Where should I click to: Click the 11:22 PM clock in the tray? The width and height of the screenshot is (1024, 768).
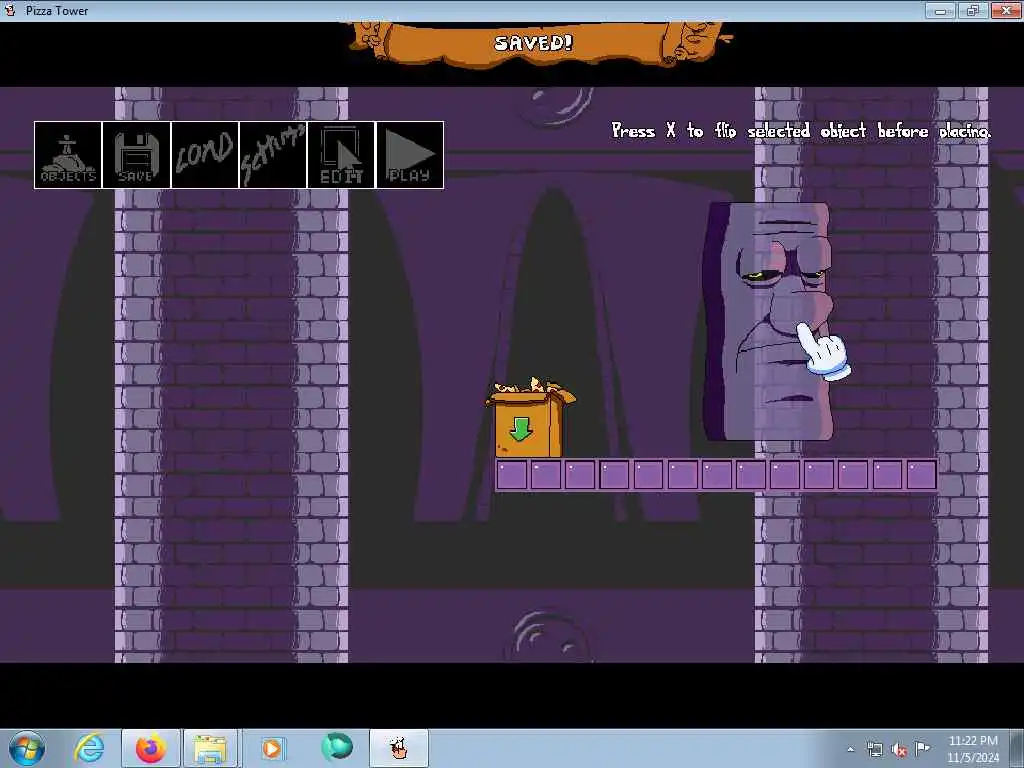tap(973, 741)
